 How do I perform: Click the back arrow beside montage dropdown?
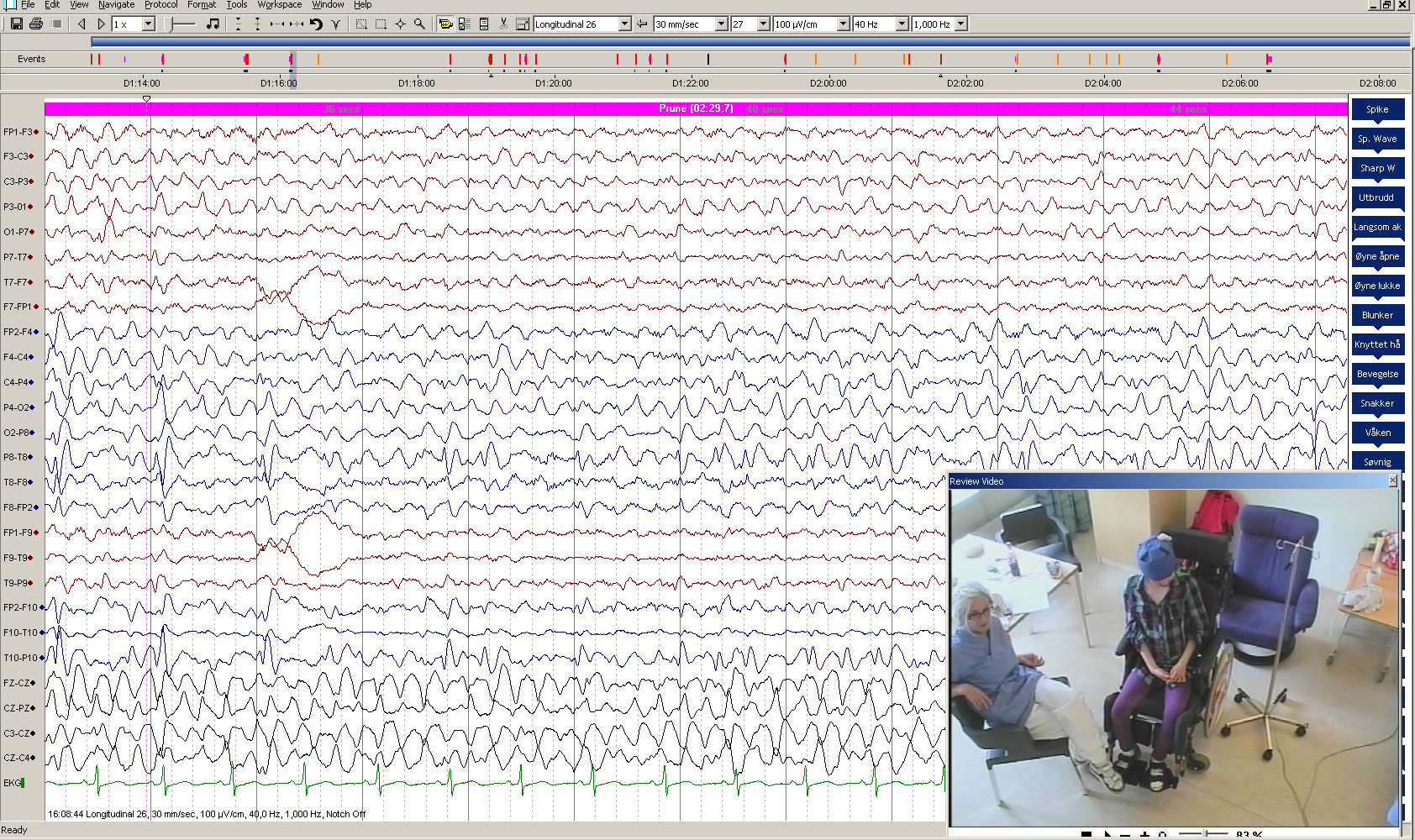(642, 24)
